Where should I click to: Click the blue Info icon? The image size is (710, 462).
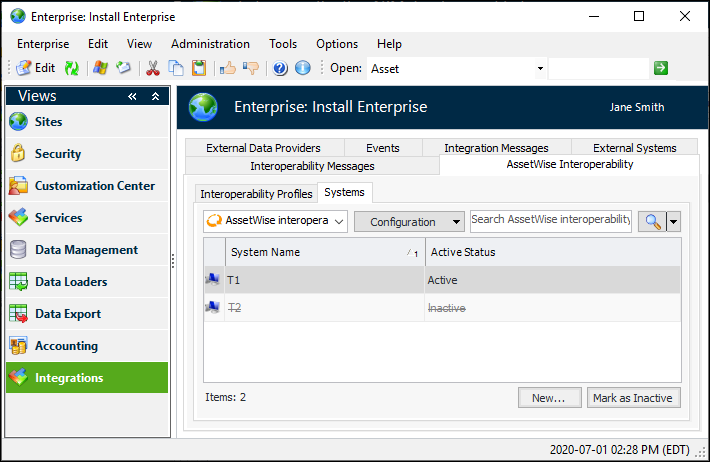[x=302, y=68]
